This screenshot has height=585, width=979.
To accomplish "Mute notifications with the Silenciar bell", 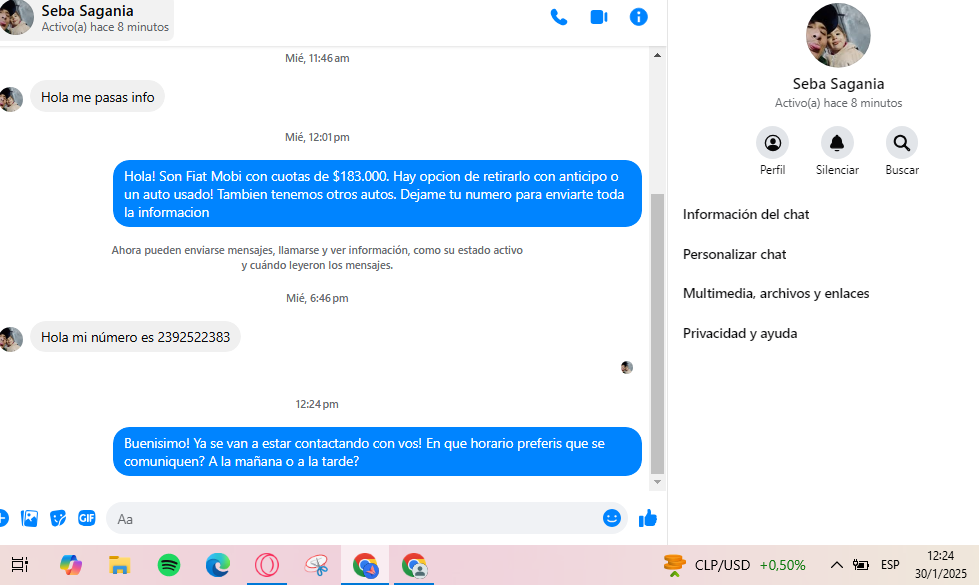I will click(837, 143).
